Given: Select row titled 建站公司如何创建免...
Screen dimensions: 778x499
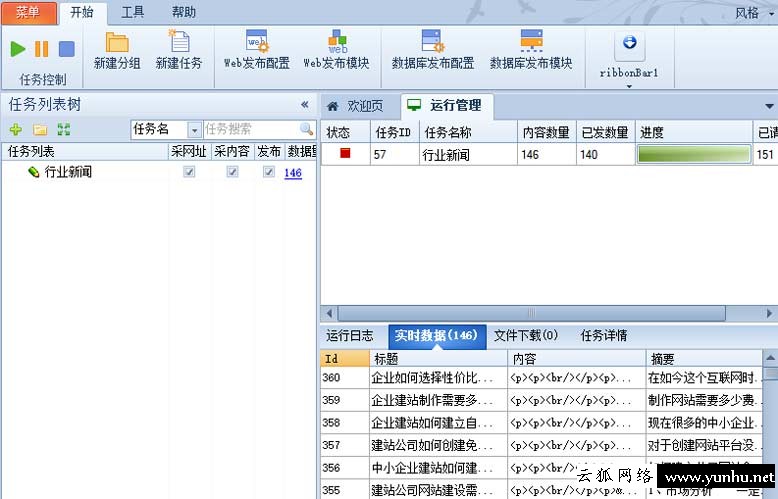Looking at the screenshot, I should (x=541, y=445).
